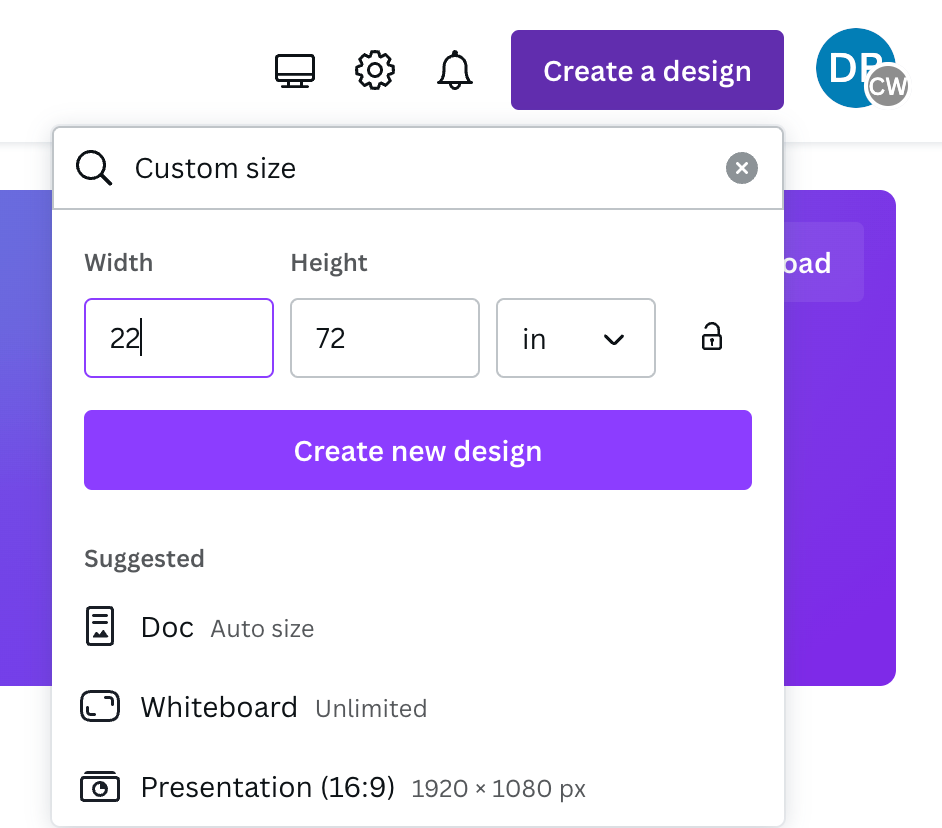The height and width of the screenshot is (828, 942).
Task: Select Presentation (16:9) from suggestions
Action: [268, 788]
